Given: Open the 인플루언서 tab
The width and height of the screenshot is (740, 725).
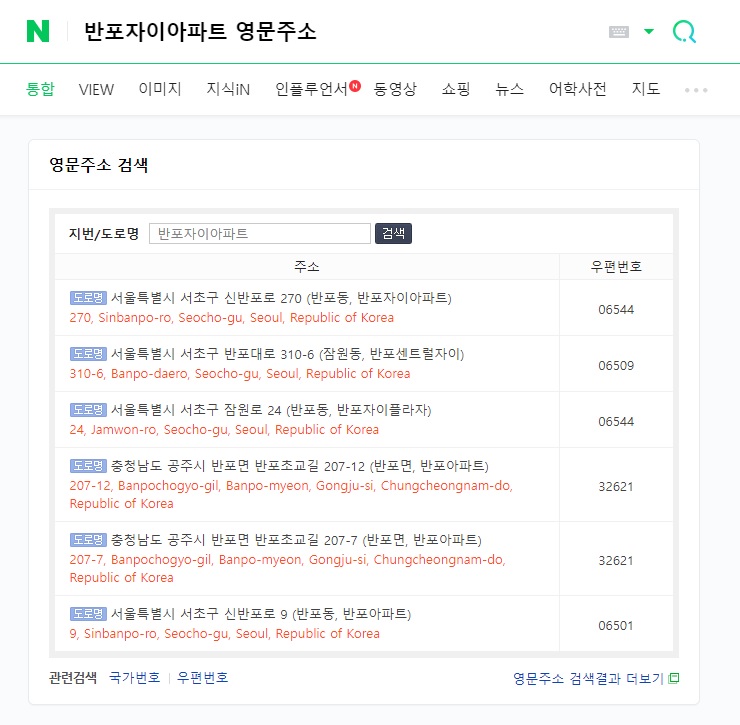Looking at the screenshot, I should [x=311, y=89].
